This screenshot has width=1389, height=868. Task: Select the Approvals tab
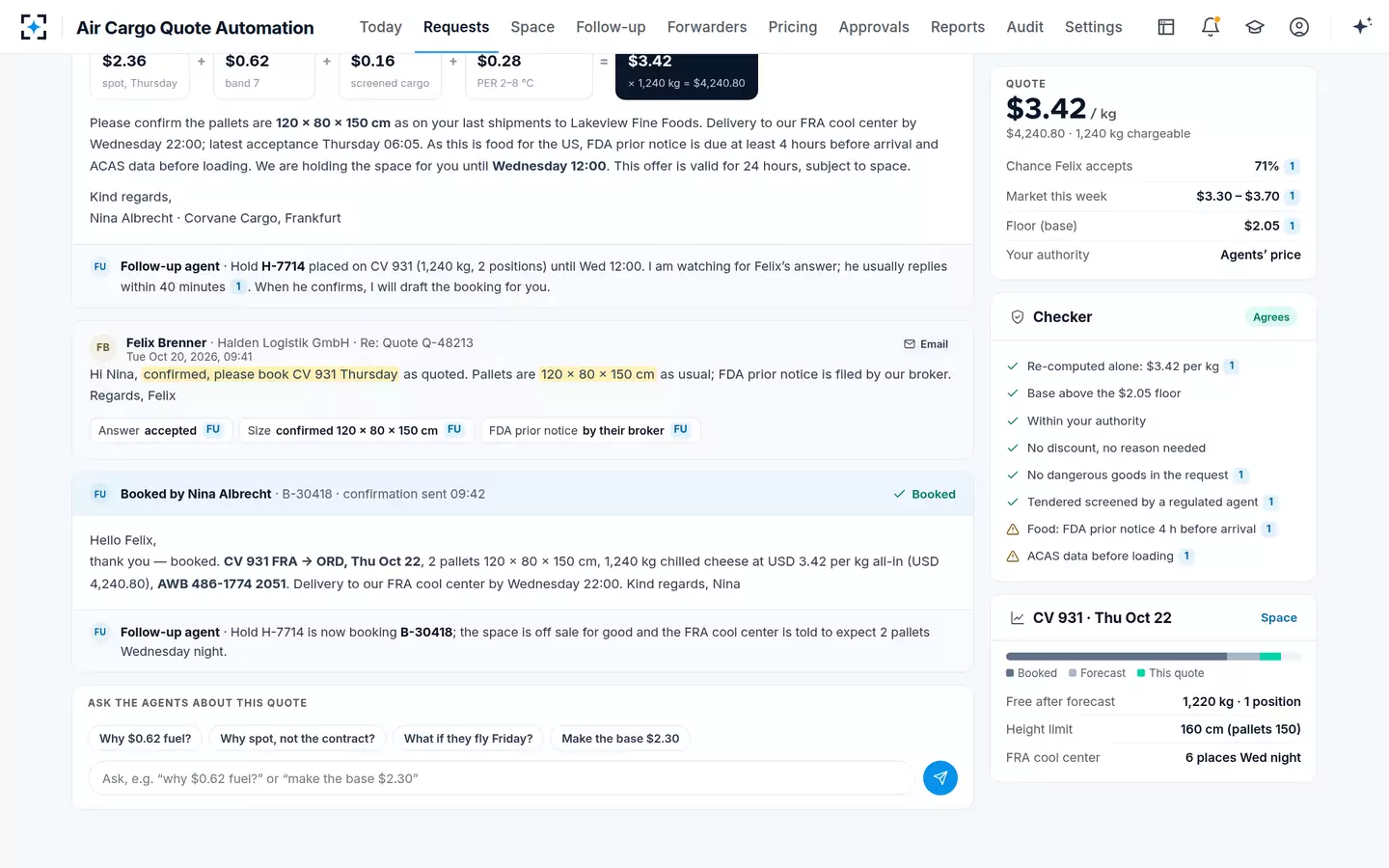click(x=874, y=27)
